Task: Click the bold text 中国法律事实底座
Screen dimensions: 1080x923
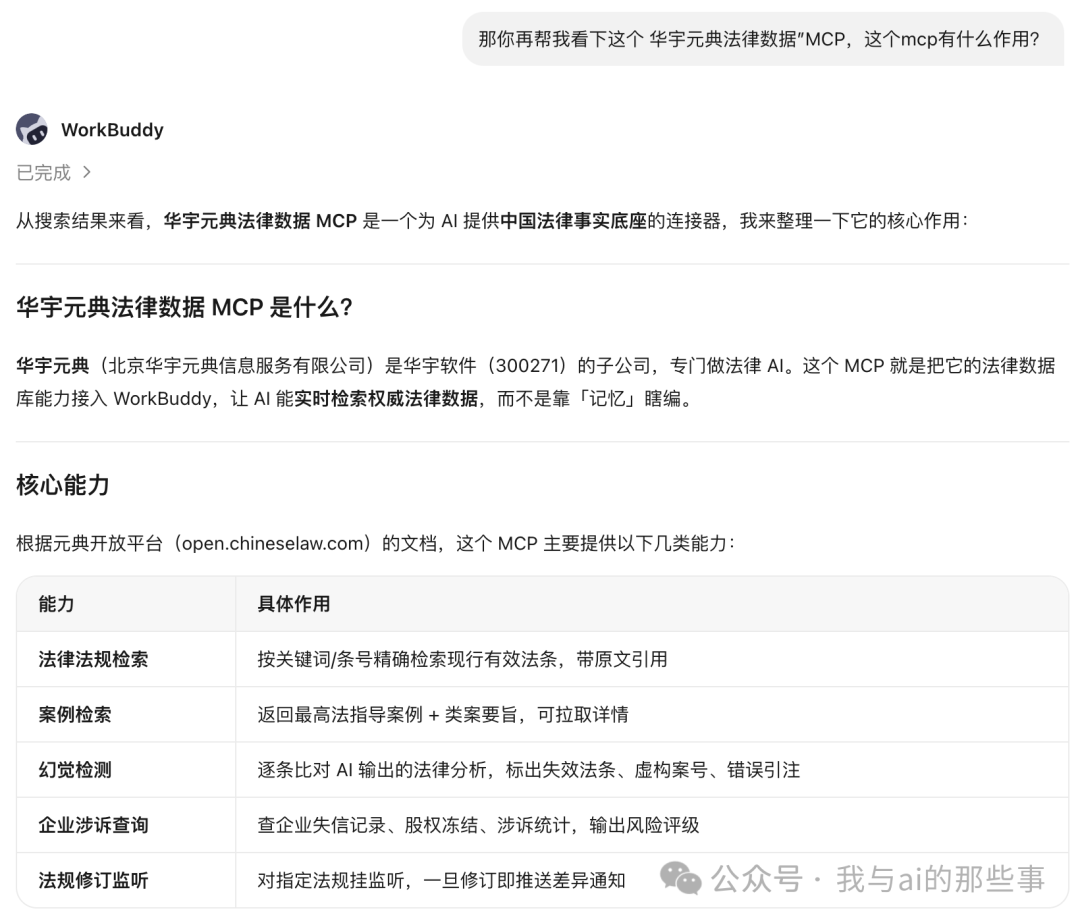Action: pos(573,220)
